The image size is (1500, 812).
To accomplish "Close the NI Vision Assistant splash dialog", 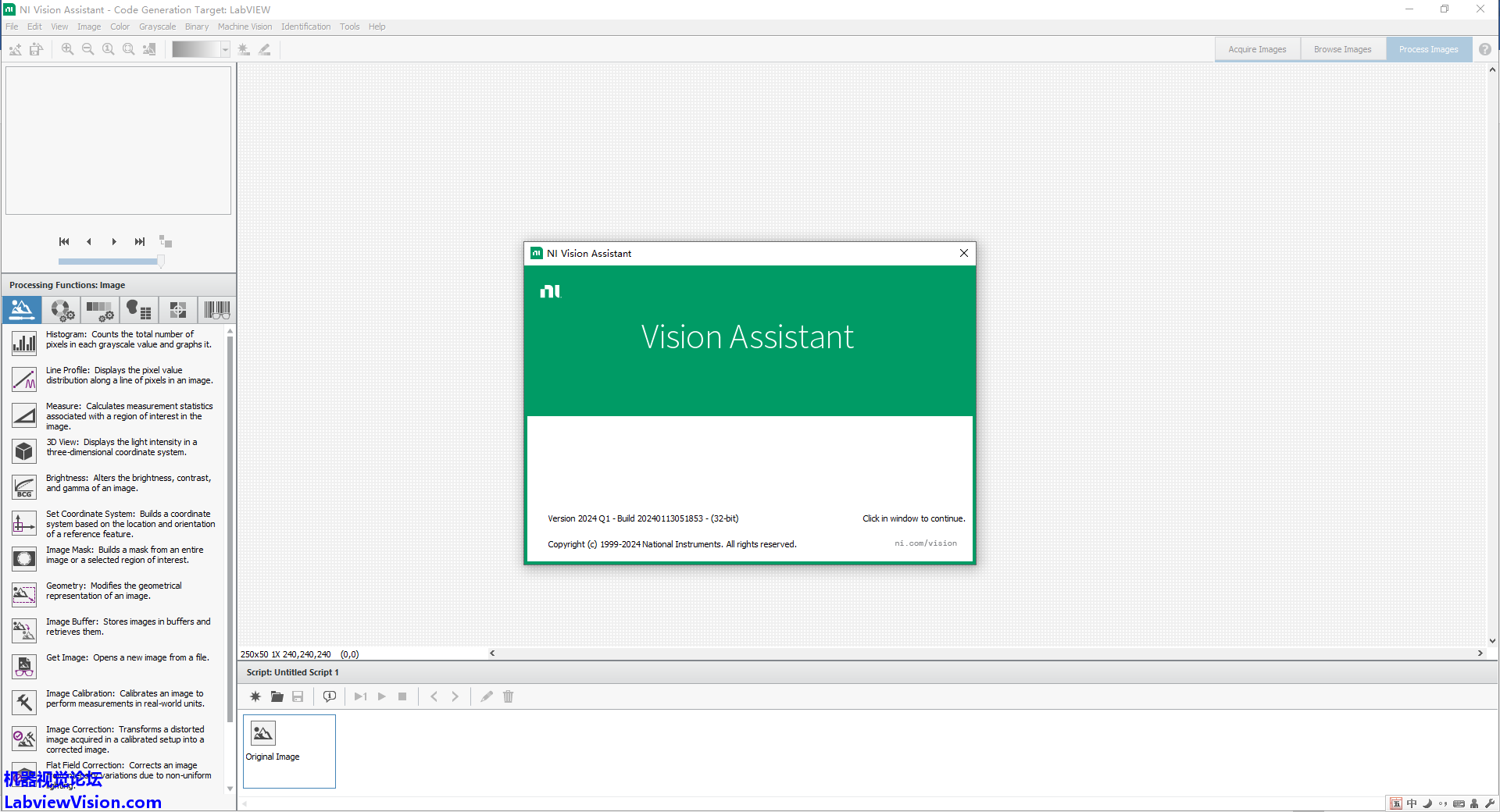I will pos(964,253).
